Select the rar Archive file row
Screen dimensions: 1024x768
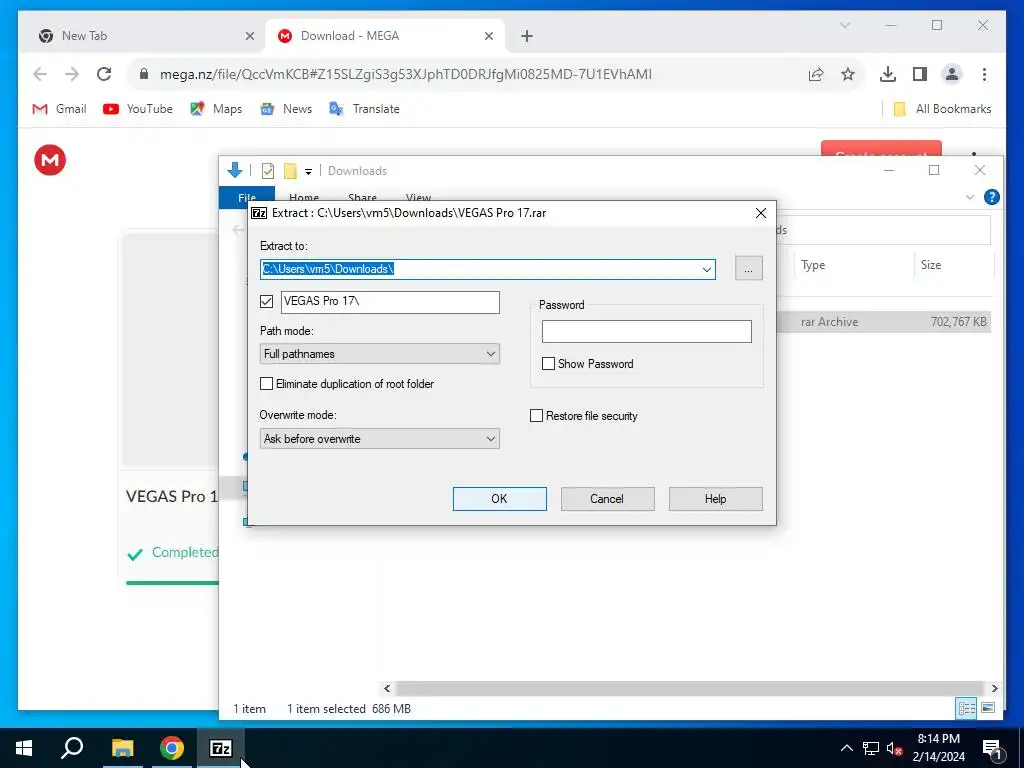tap(884, 322)
